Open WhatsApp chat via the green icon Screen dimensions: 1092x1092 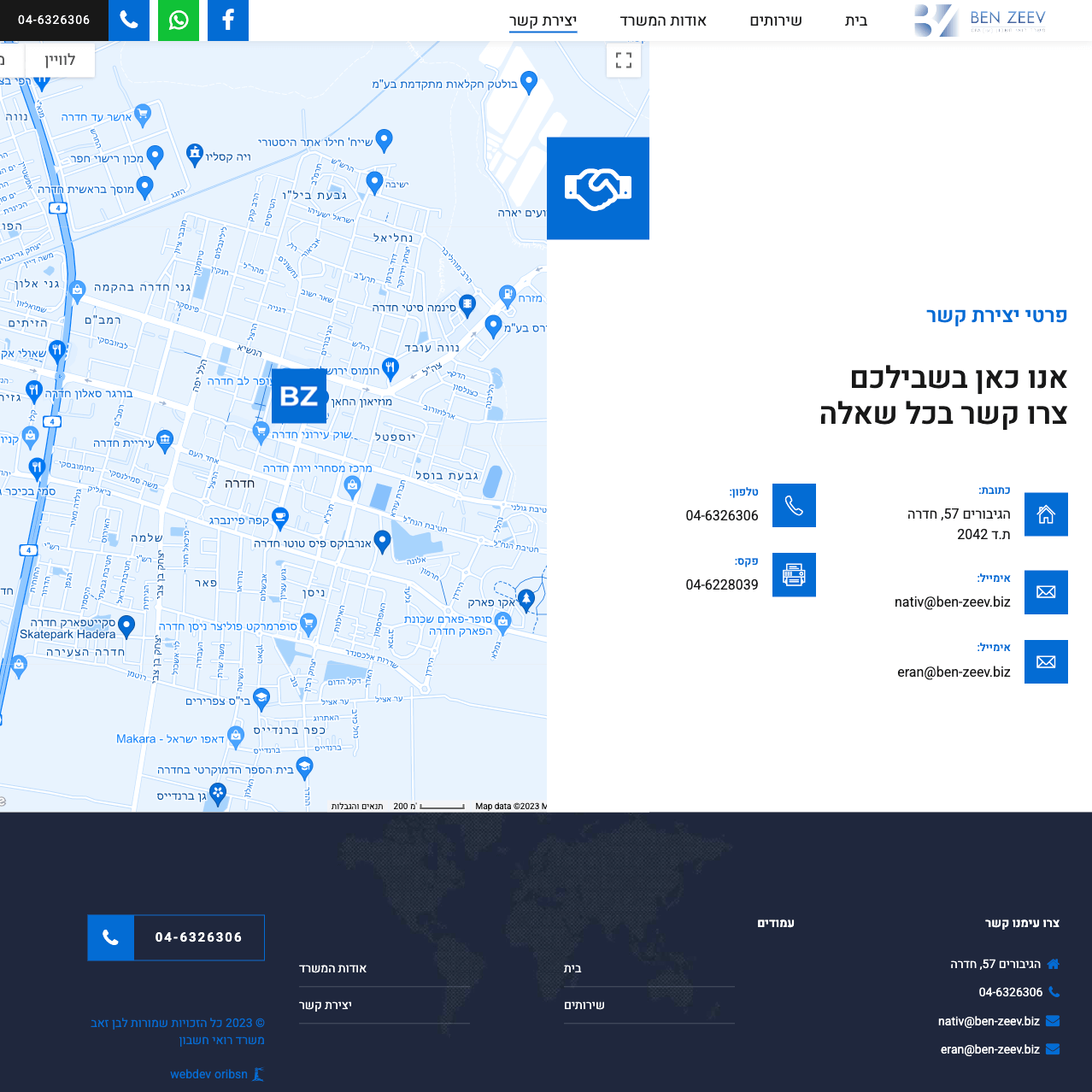179,20
